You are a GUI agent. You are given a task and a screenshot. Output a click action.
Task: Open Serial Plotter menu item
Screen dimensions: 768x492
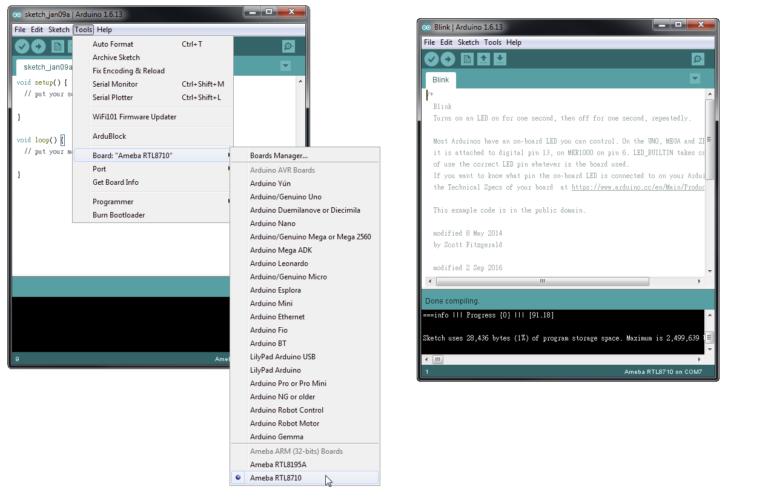[x=153, y=97]
